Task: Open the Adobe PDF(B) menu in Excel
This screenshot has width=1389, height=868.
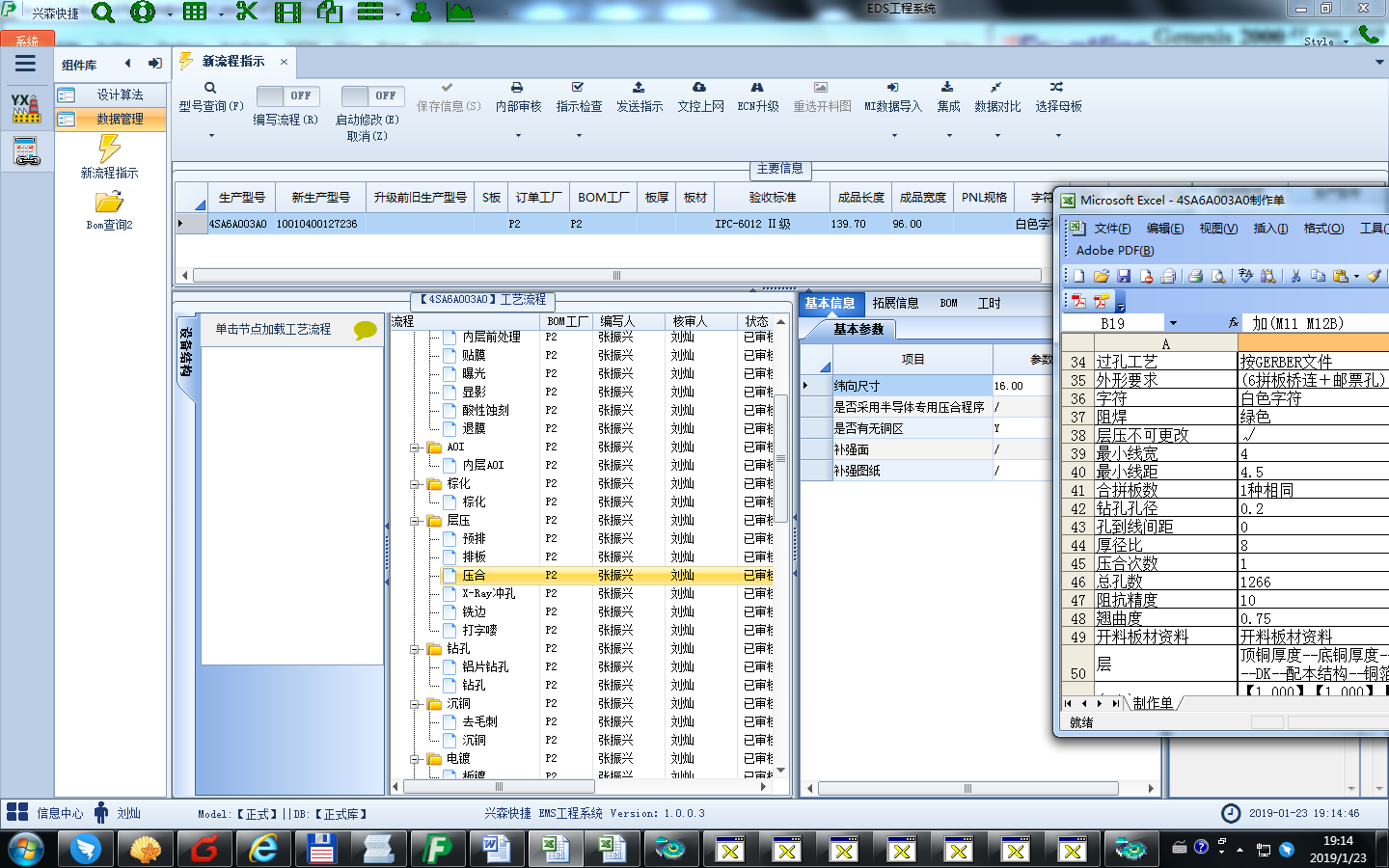Action: (x=1115, y=251)
